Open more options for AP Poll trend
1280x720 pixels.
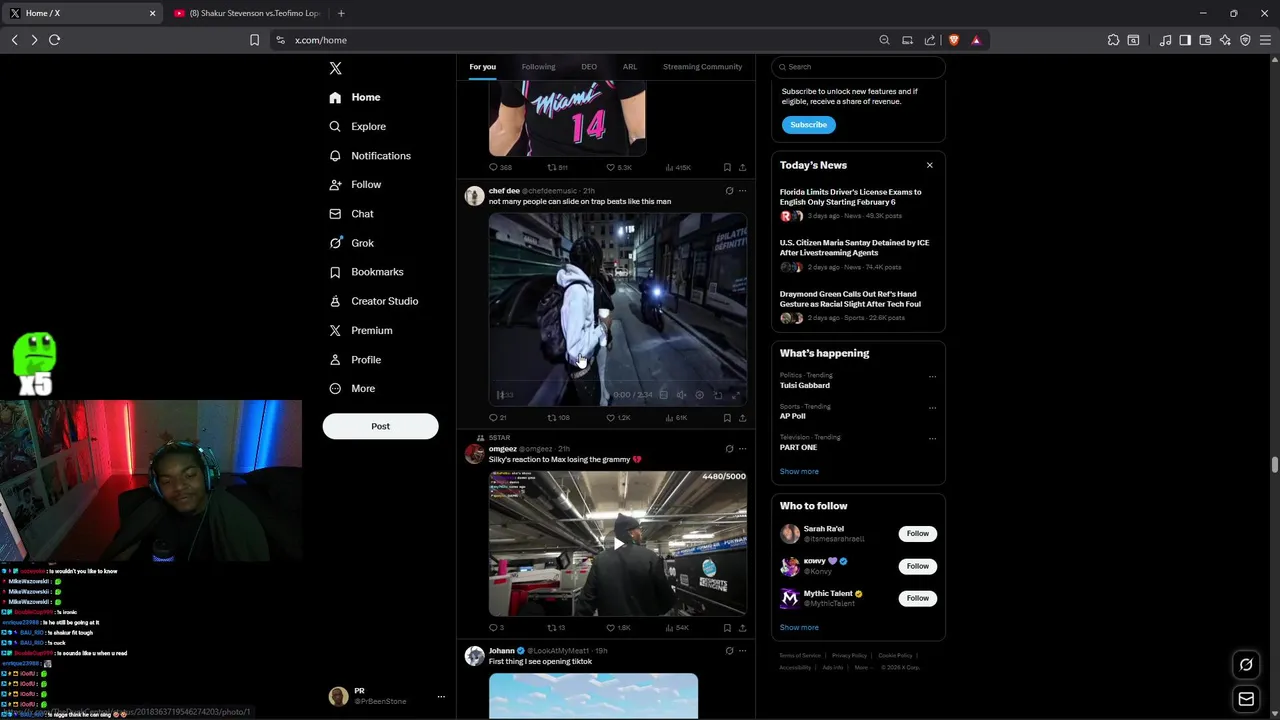932,408
